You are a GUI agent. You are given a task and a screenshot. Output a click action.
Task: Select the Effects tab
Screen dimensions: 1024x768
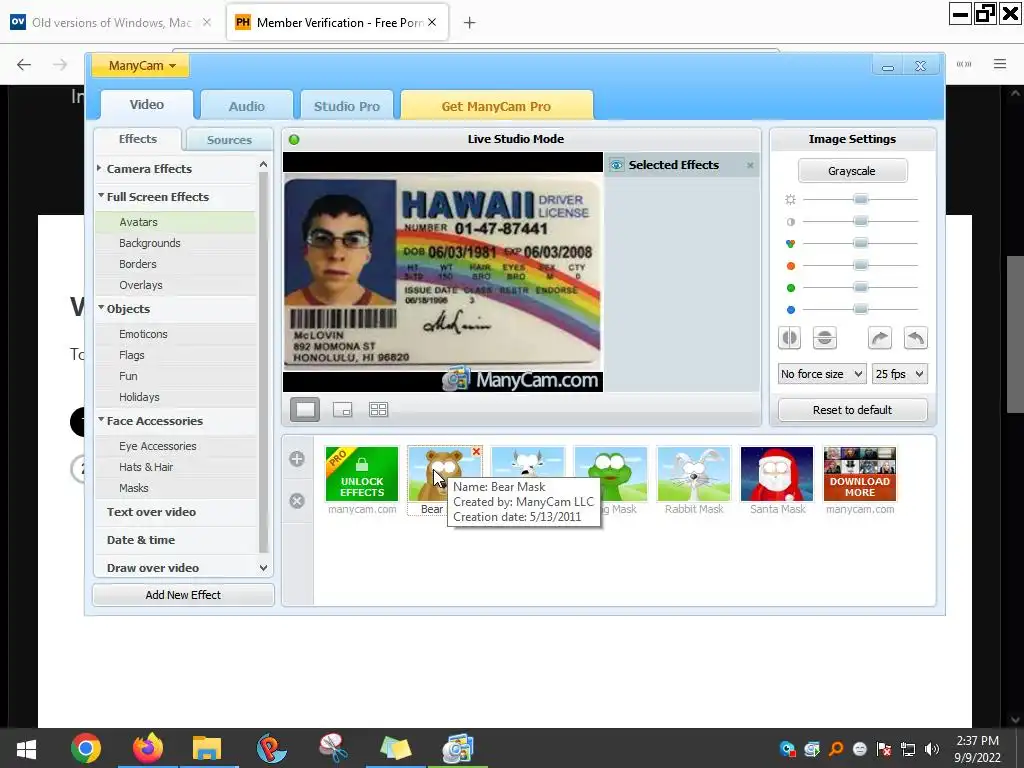[x=138, y=139]
